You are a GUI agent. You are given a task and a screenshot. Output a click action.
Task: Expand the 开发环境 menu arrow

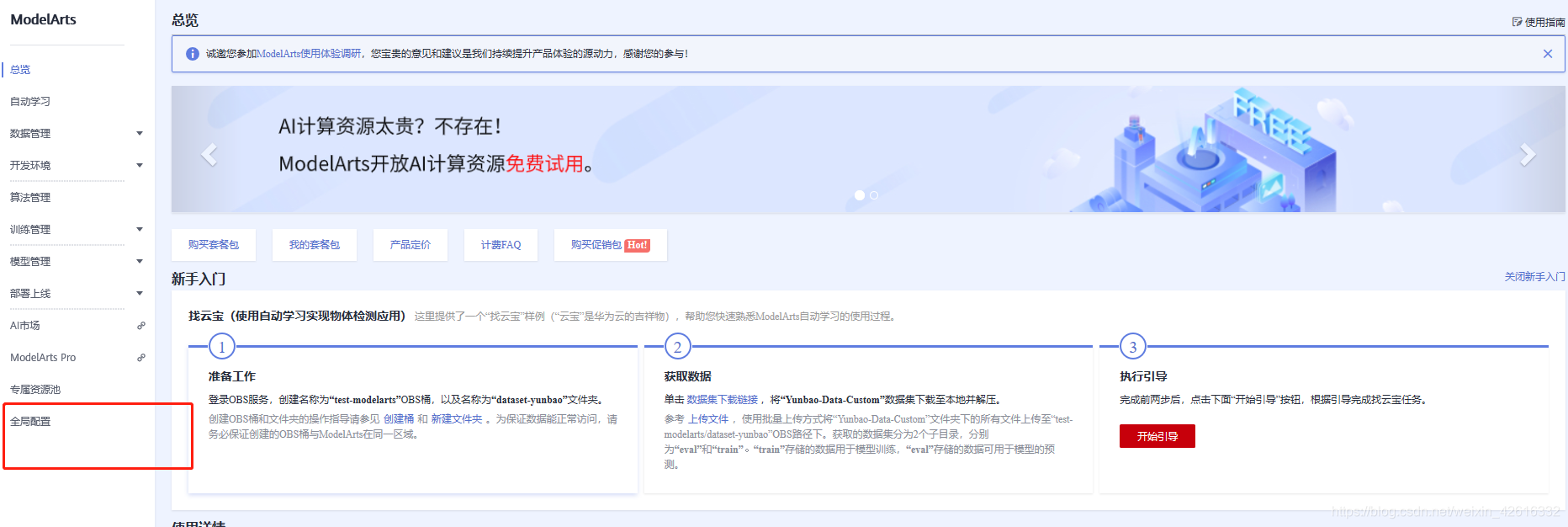click(x=140, y=166)
